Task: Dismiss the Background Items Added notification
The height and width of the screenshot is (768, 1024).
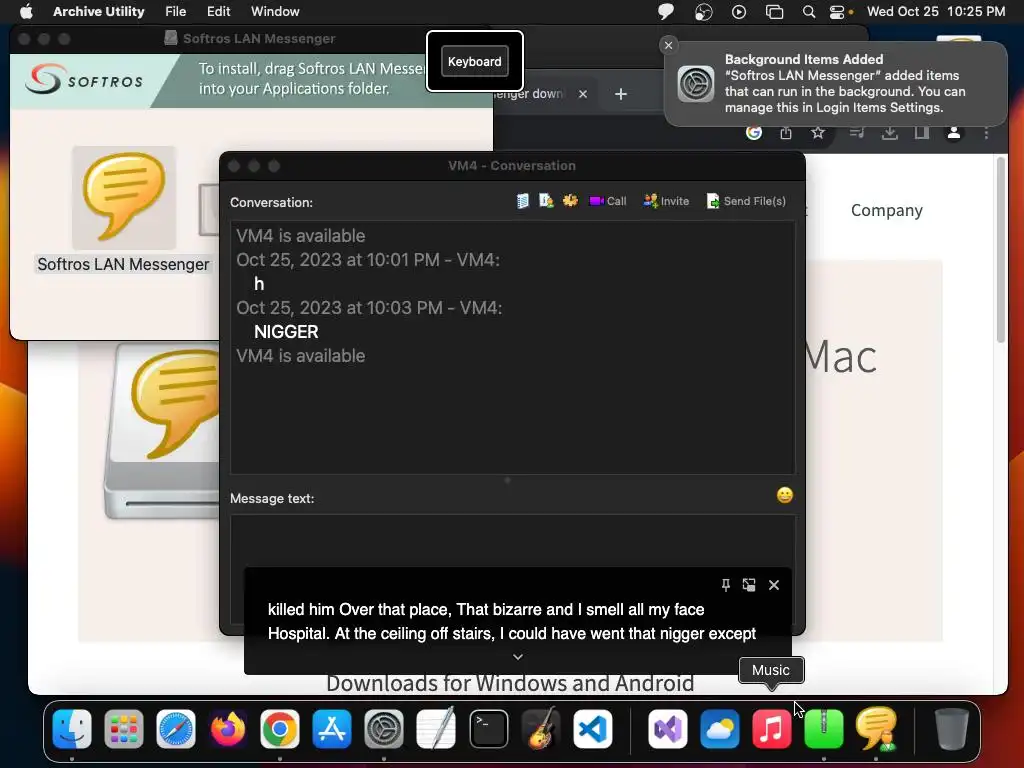Action: click(668, 45)
